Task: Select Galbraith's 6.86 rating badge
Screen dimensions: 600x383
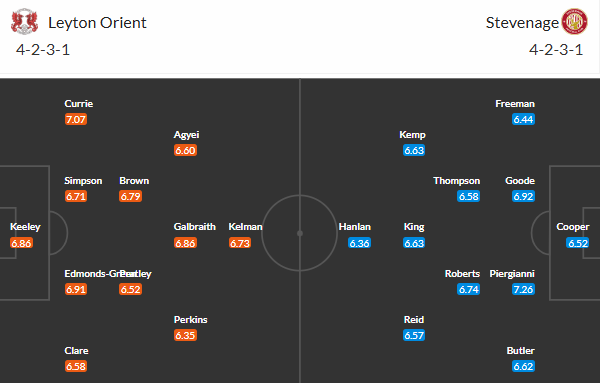Action: pos(185,243)
